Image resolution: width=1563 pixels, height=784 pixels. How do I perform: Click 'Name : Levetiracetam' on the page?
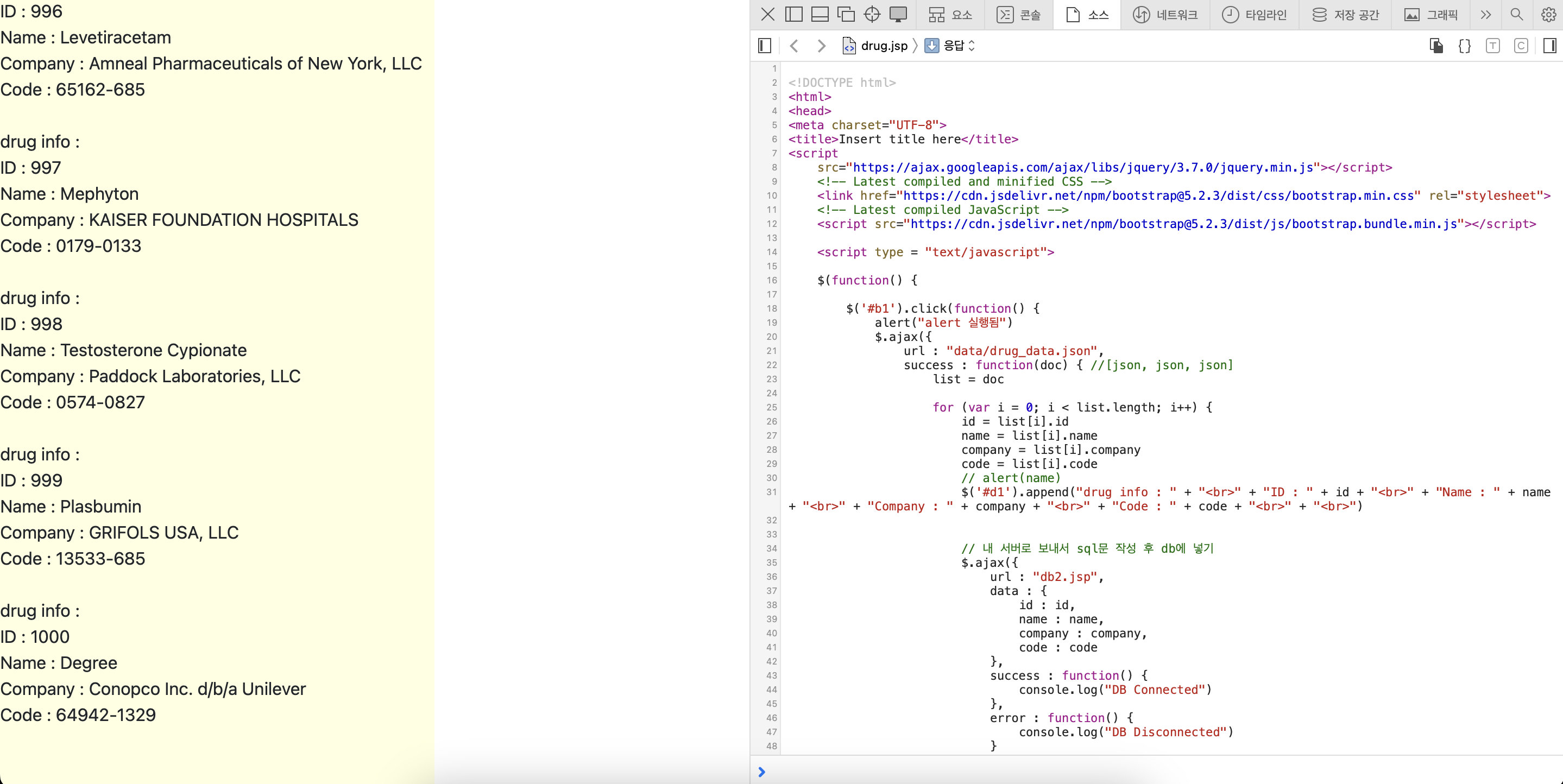86,37
